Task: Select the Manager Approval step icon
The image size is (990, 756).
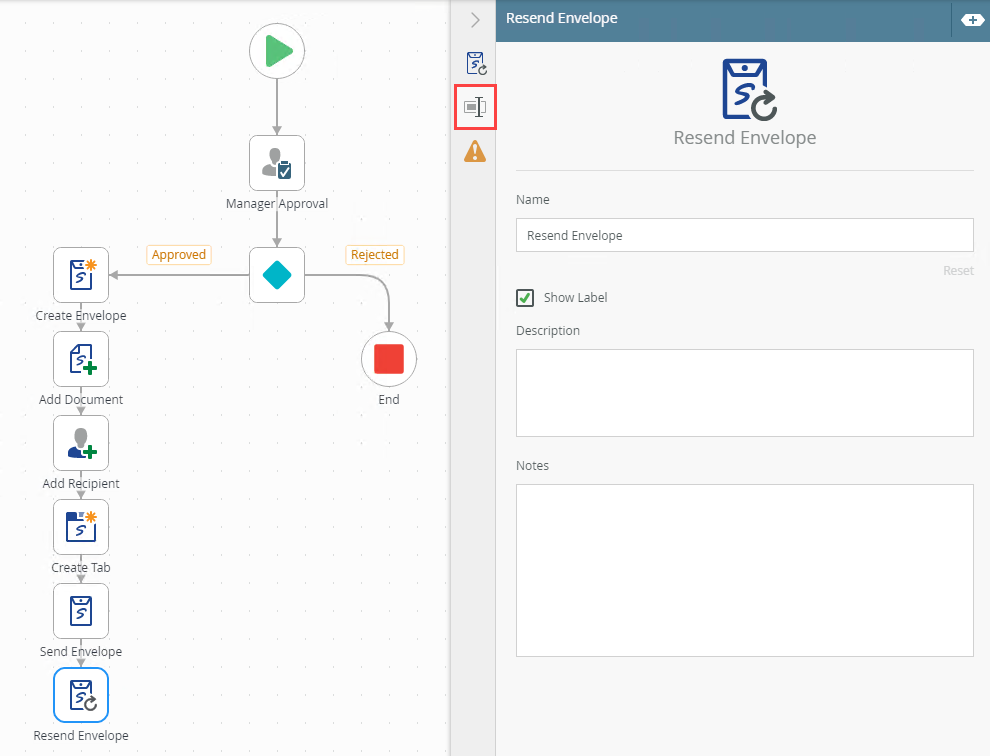Action: pos(277,163)
